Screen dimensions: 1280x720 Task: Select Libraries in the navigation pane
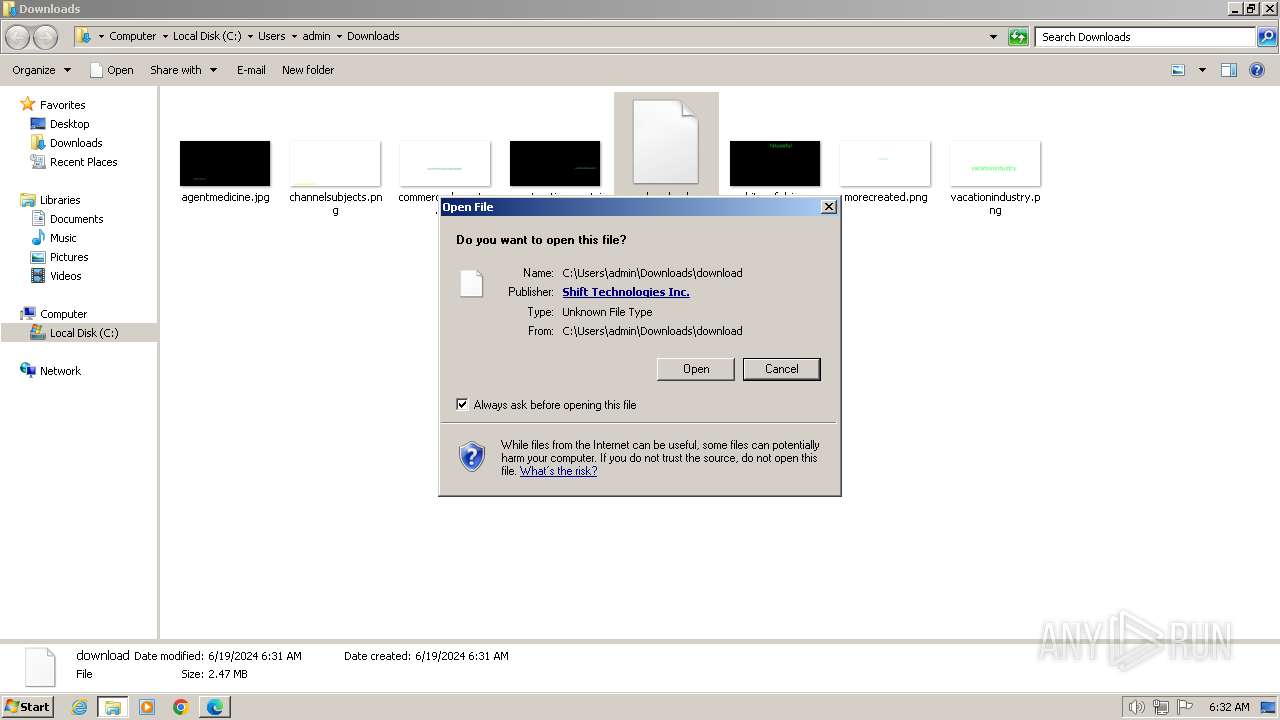[x=60, y=200]
